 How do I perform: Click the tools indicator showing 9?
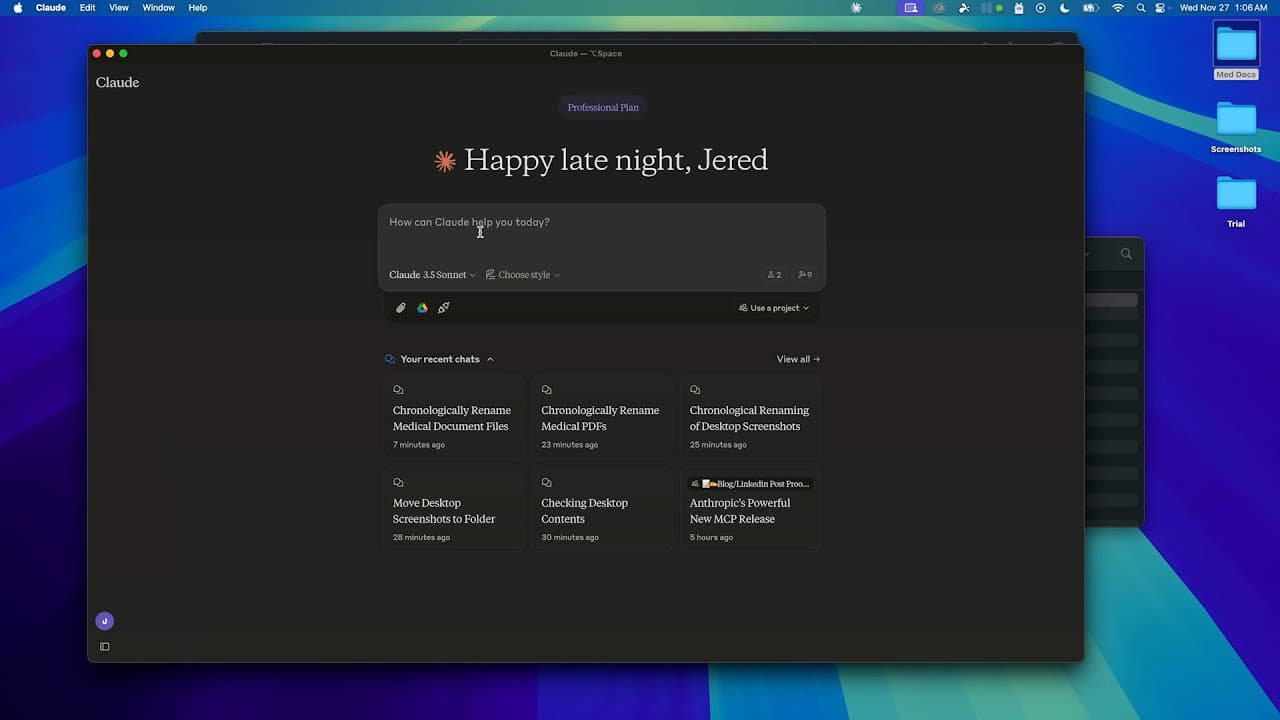click(805, 275)
